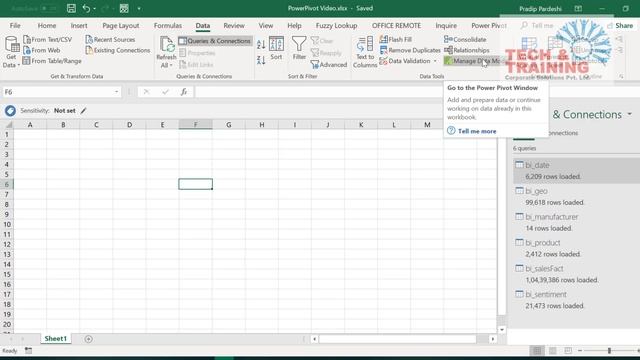Open the Customize Quick Access Toolbar dropdown

click(139, 8)
